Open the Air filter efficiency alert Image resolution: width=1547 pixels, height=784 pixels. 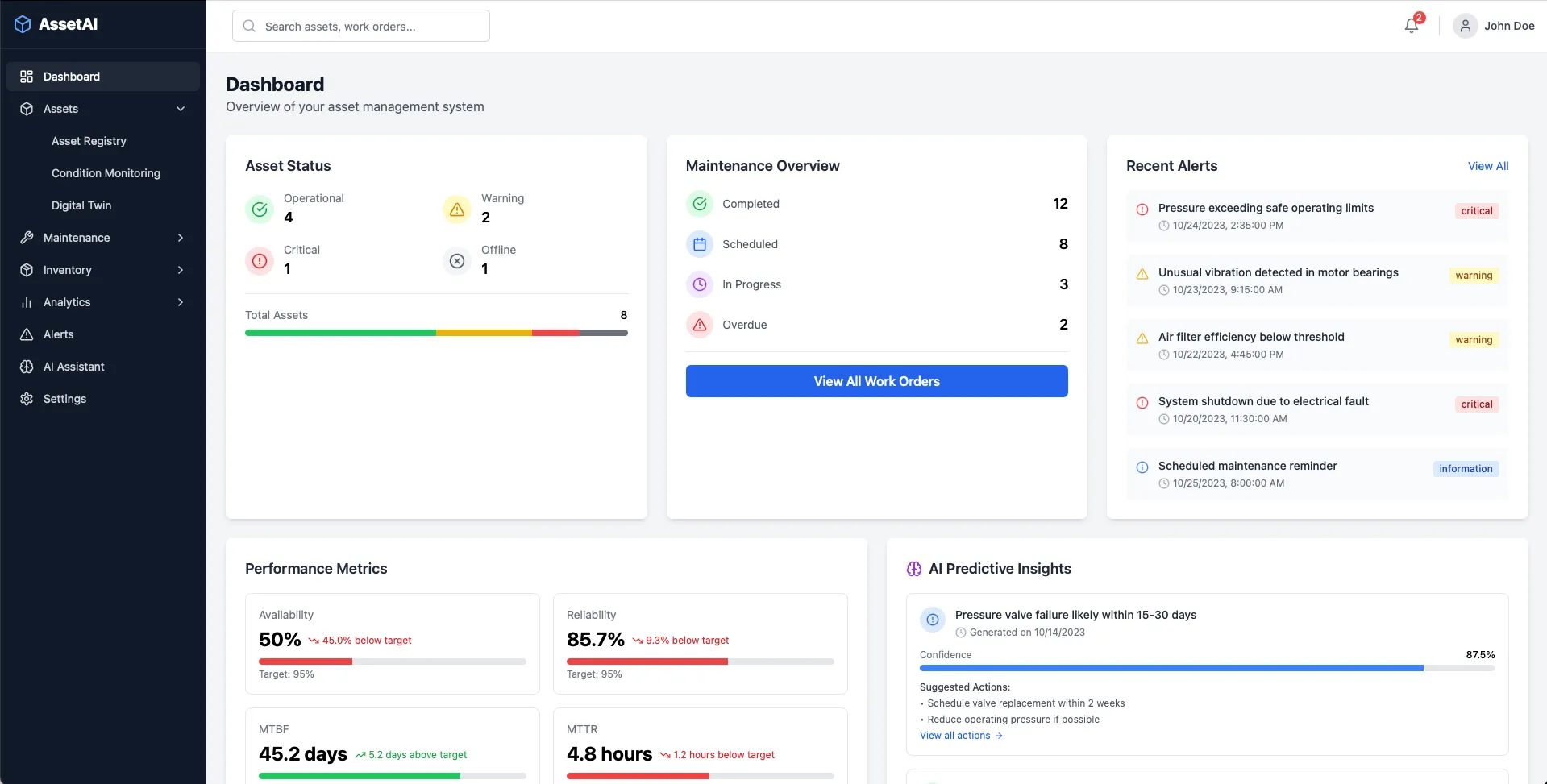point(1317,345)
